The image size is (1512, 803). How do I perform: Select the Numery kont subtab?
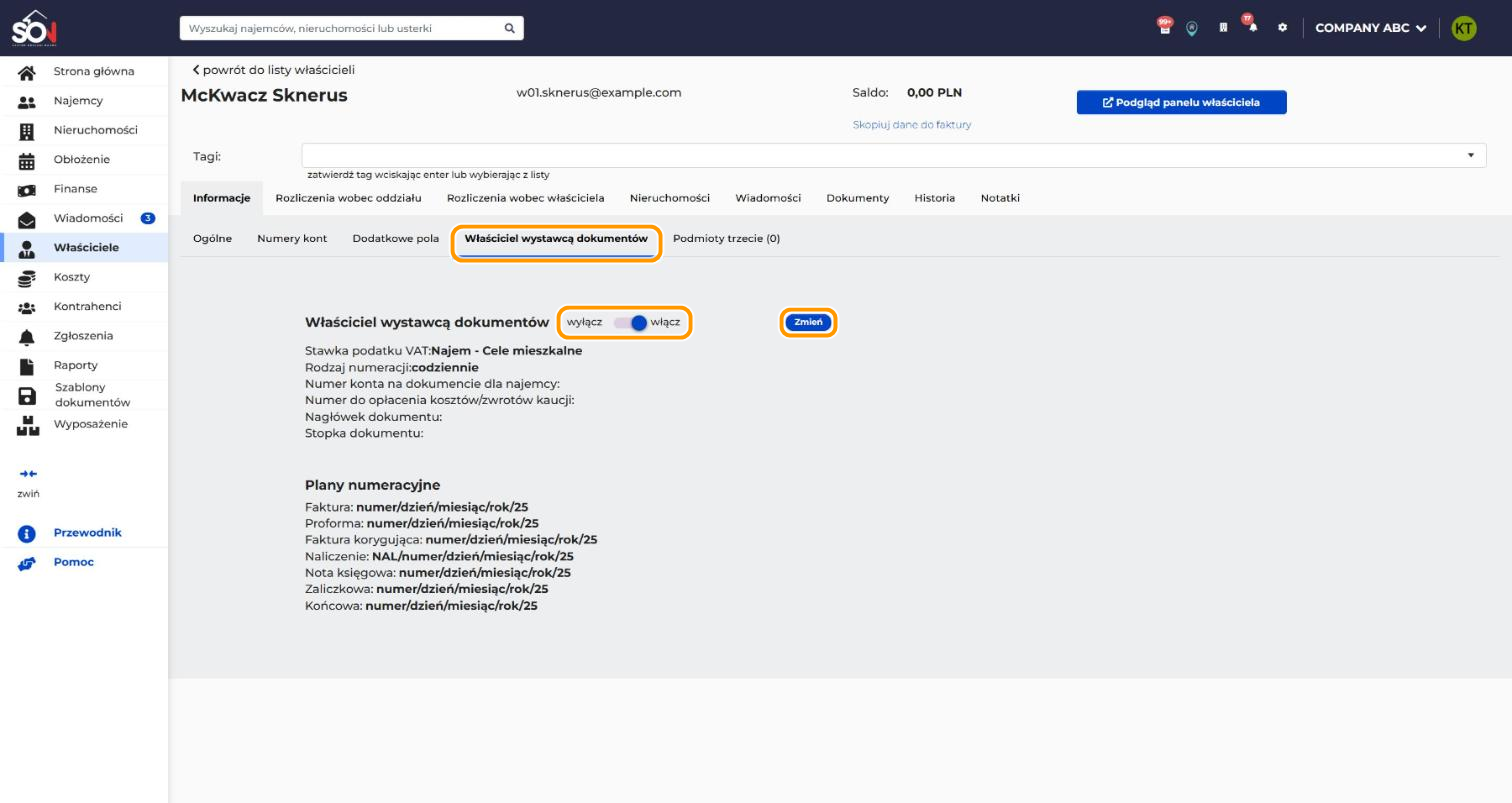pos(292,239)
